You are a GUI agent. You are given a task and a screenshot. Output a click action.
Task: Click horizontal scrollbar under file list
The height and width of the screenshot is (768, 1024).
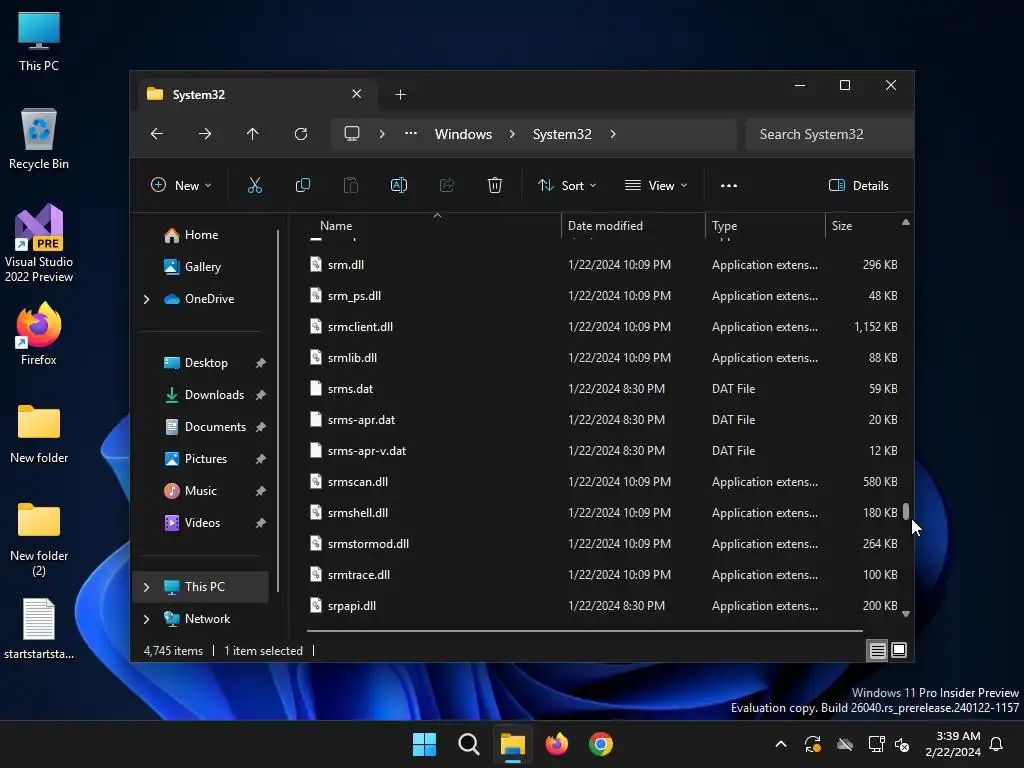pyautogui.click(x=584, y=631)
